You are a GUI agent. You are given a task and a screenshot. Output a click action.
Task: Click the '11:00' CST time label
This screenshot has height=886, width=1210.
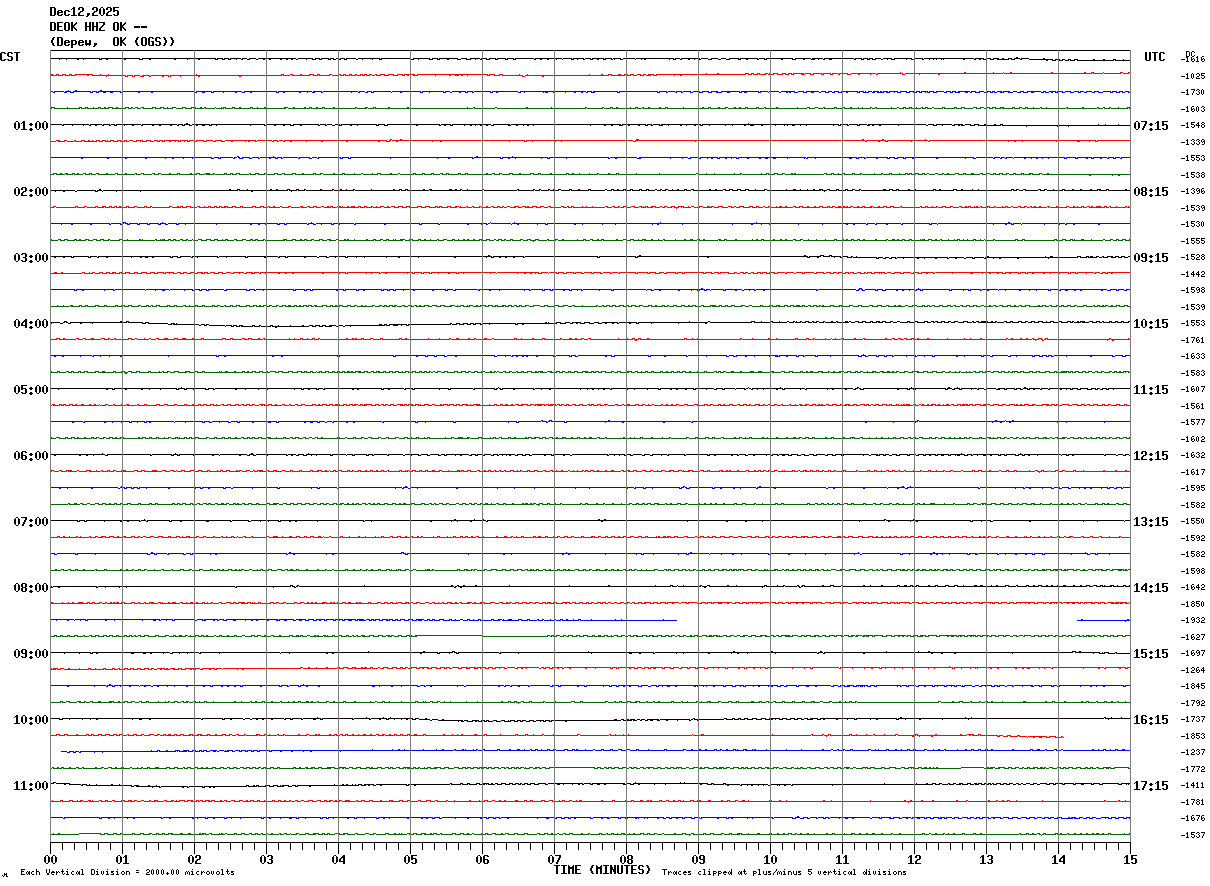tap(31, 786)
